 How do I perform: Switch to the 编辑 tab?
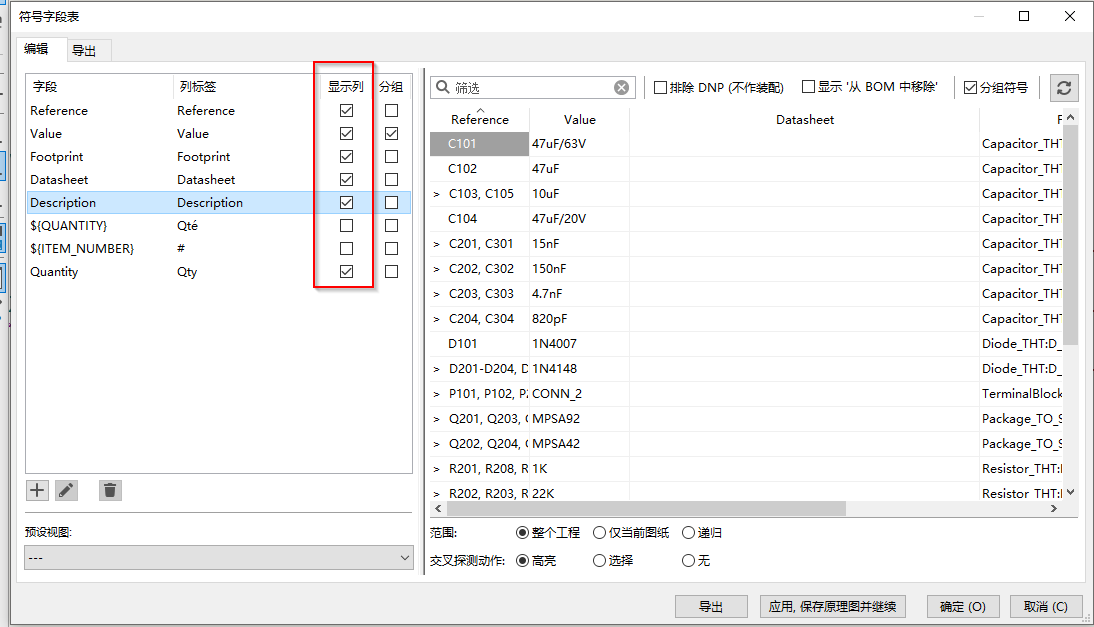(37, 49)
